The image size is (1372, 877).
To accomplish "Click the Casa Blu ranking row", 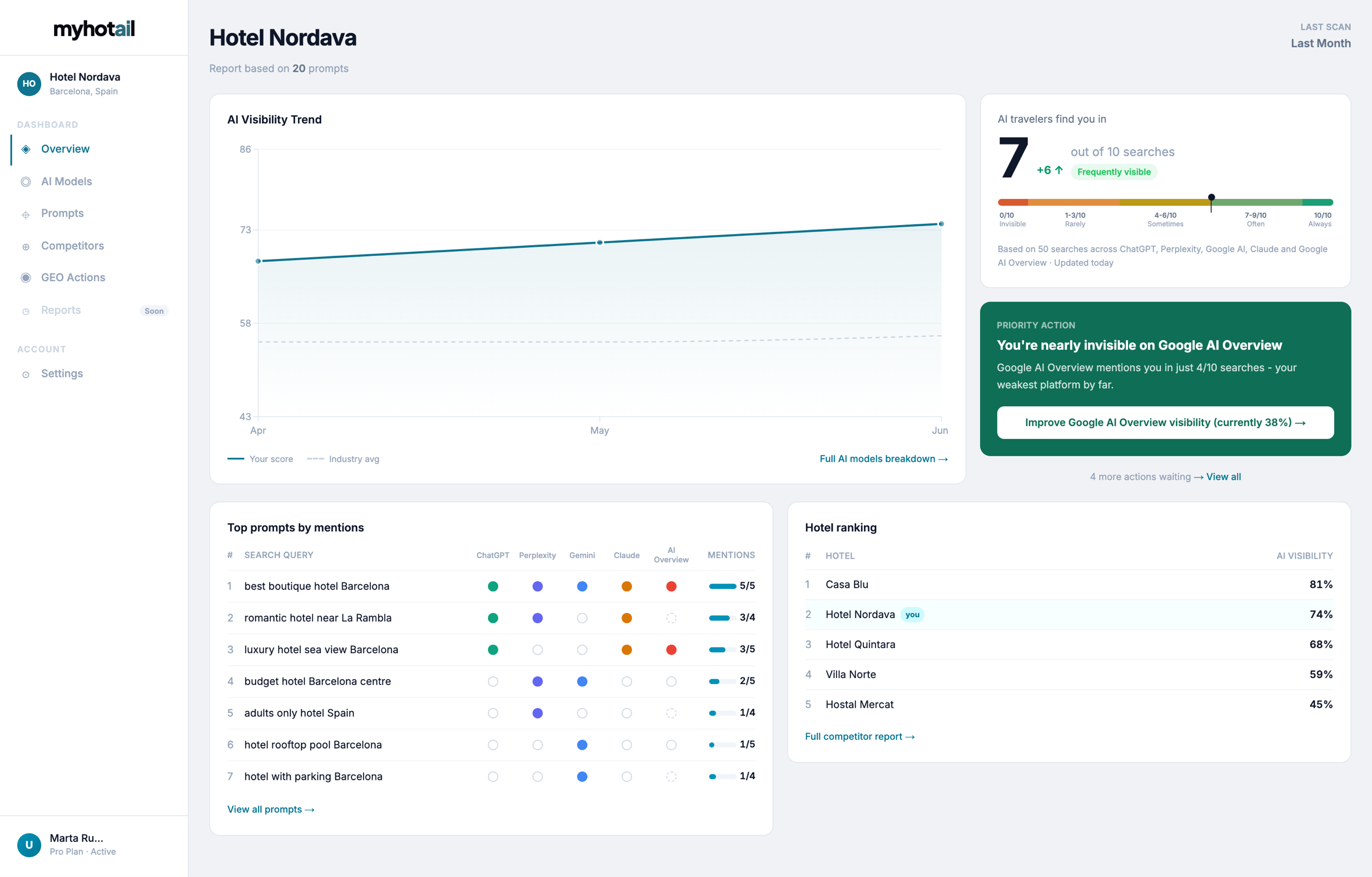I will click(x=1069, y=584).
